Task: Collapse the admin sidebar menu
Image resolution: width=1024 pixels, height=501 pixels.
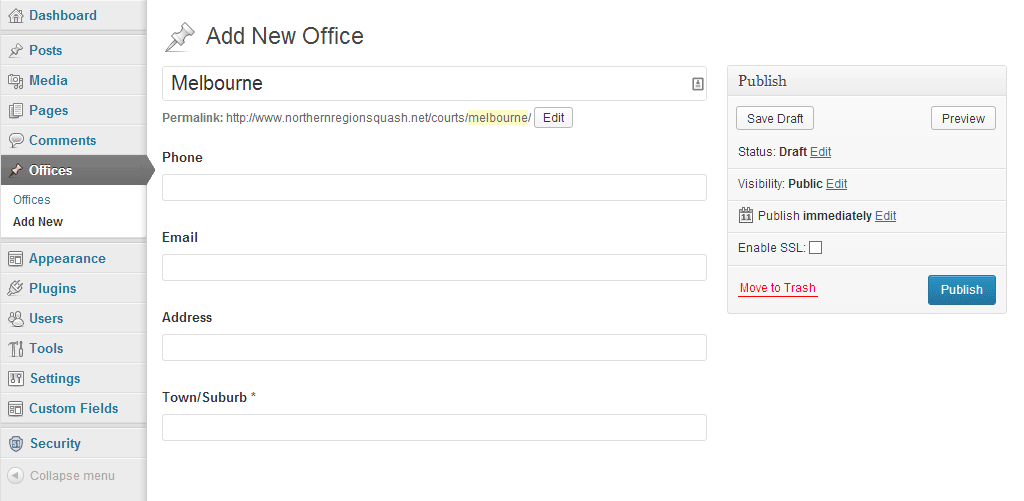Action: click(x=62, y=476)
